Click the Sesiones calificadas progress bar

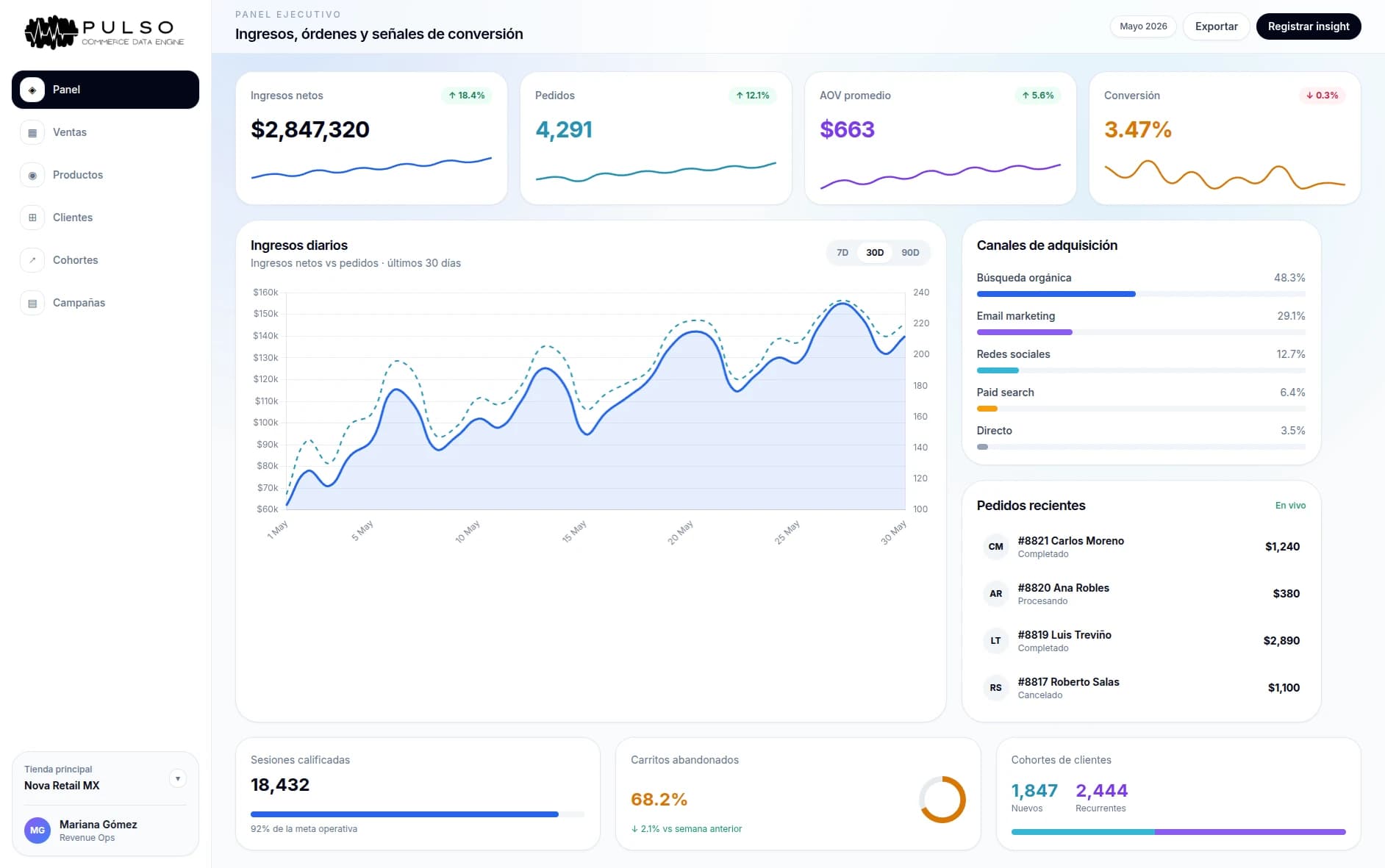tap(418, 814)
